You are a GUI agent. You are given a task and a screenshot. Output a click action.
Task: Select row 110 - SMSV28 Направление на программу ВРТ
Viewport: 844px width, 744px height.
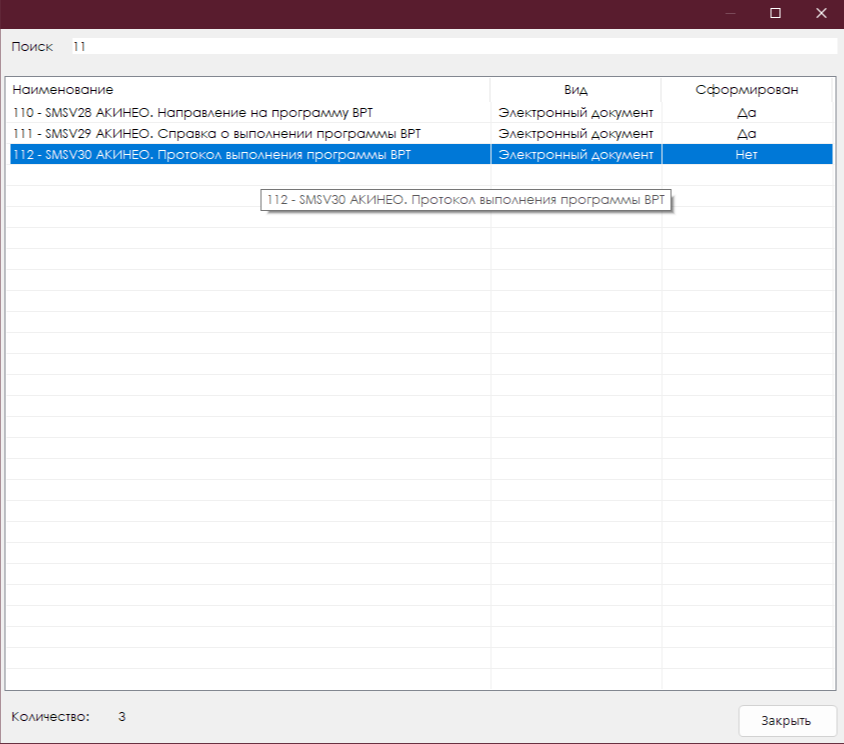(x=421, y=113)
